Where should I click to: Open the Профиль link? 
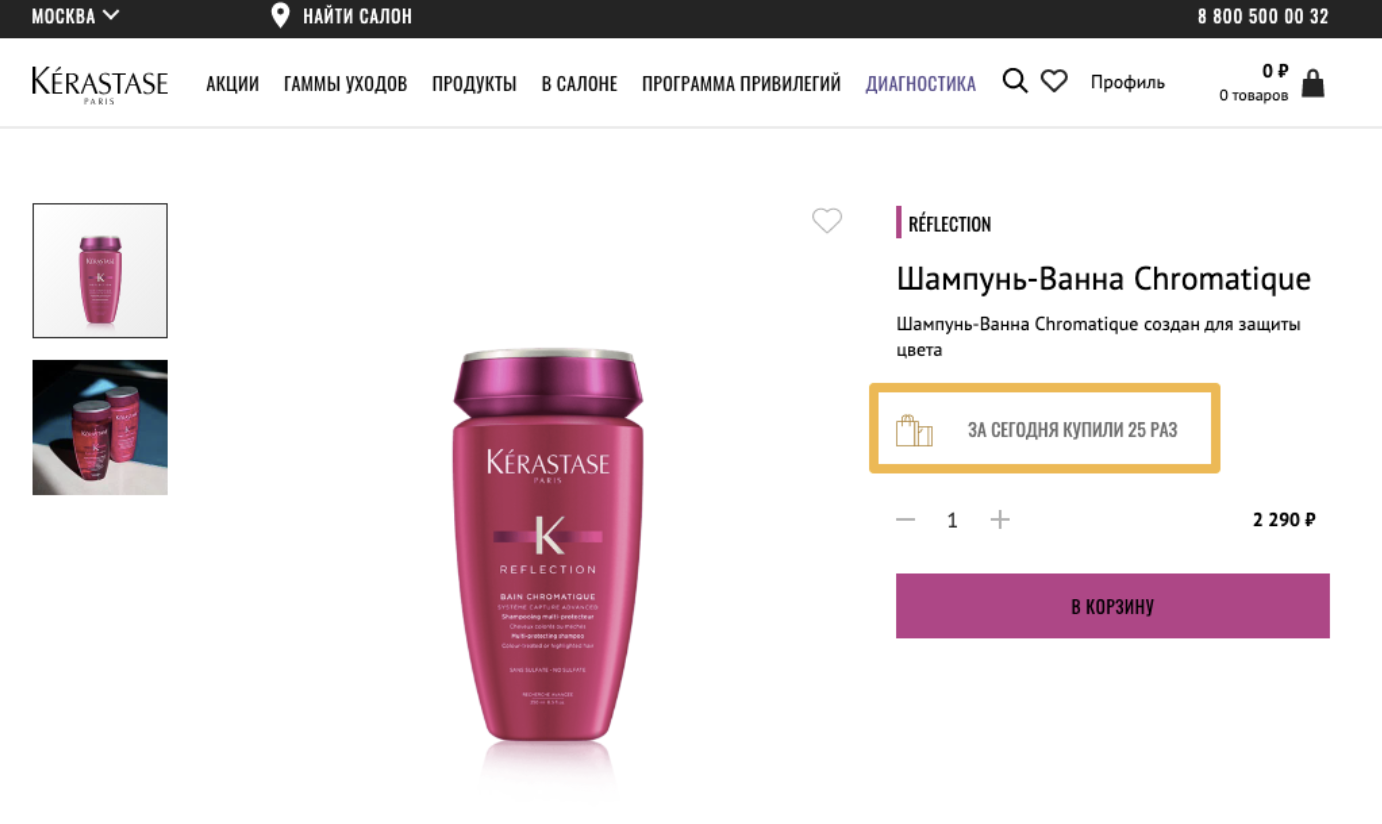[1127, 83]
